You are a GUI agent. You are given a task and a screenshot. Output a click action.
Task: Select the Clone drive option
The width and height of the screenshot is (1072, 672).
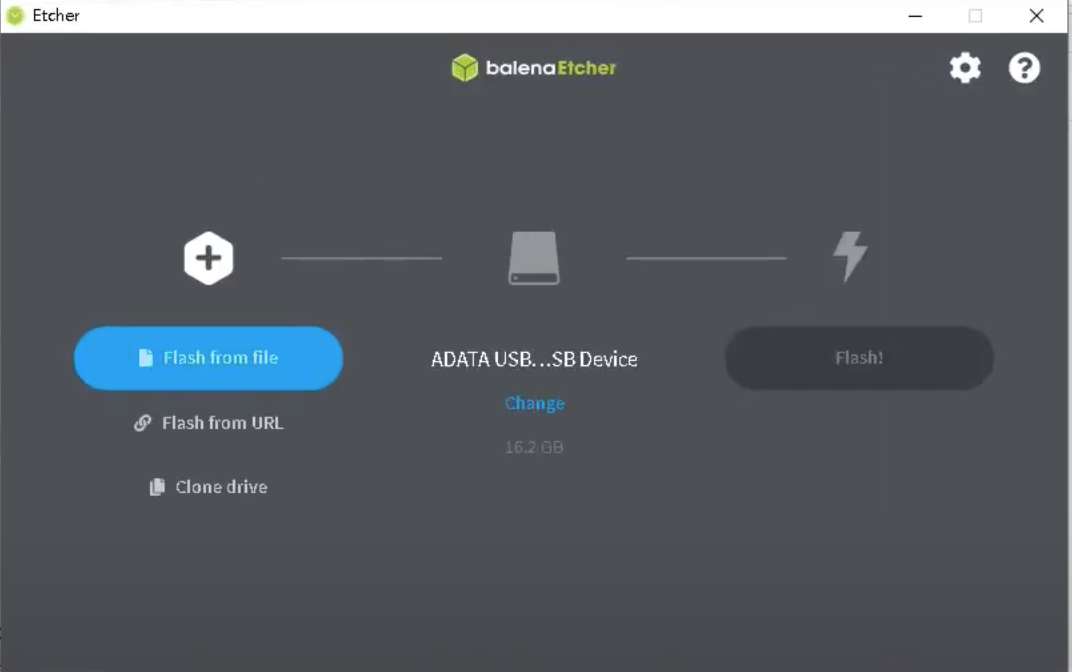point(221,487)
